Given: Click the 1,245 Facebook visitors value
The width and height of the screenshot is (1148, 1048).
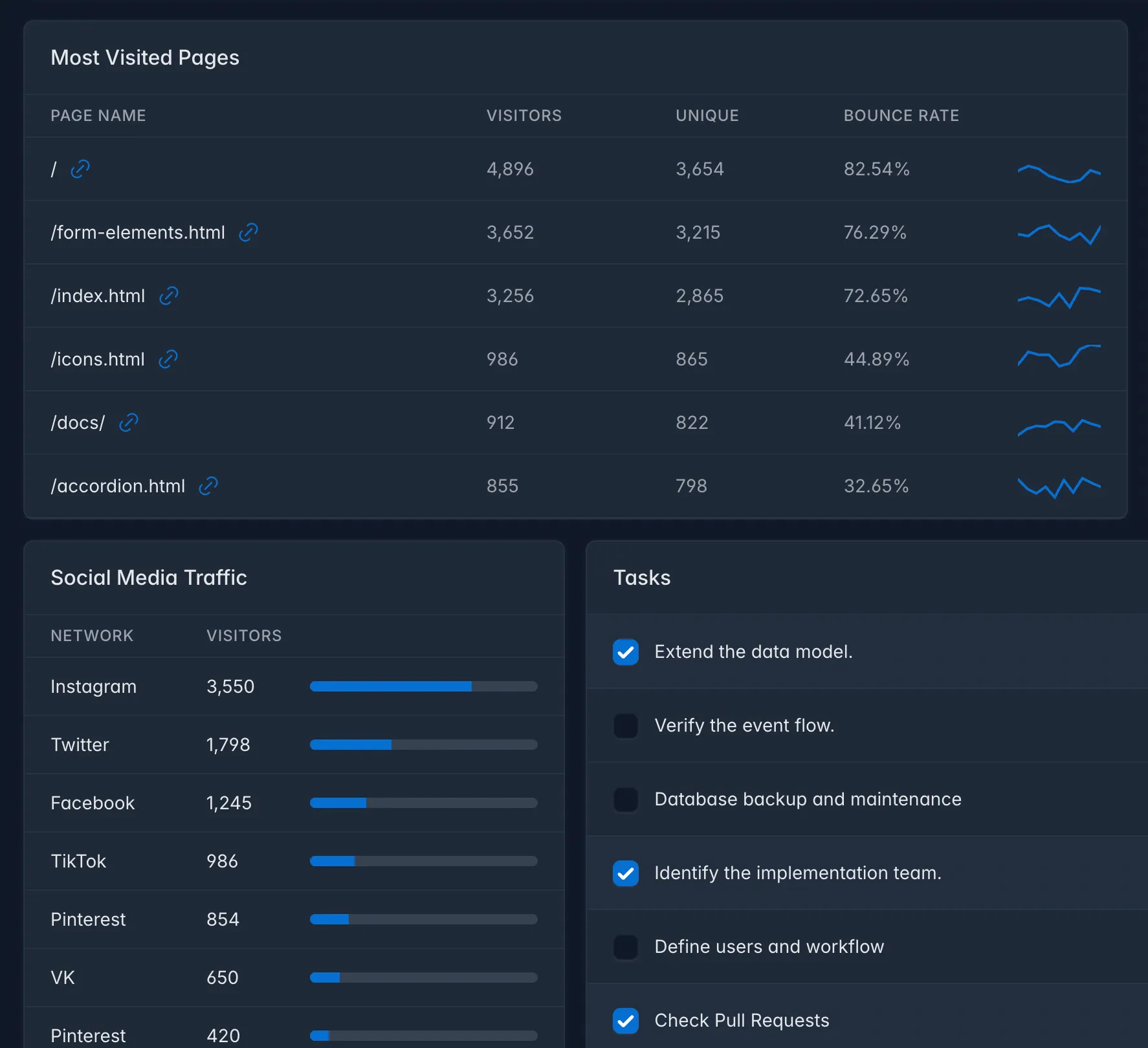Looking at the screenshot, I should (229, 803).
